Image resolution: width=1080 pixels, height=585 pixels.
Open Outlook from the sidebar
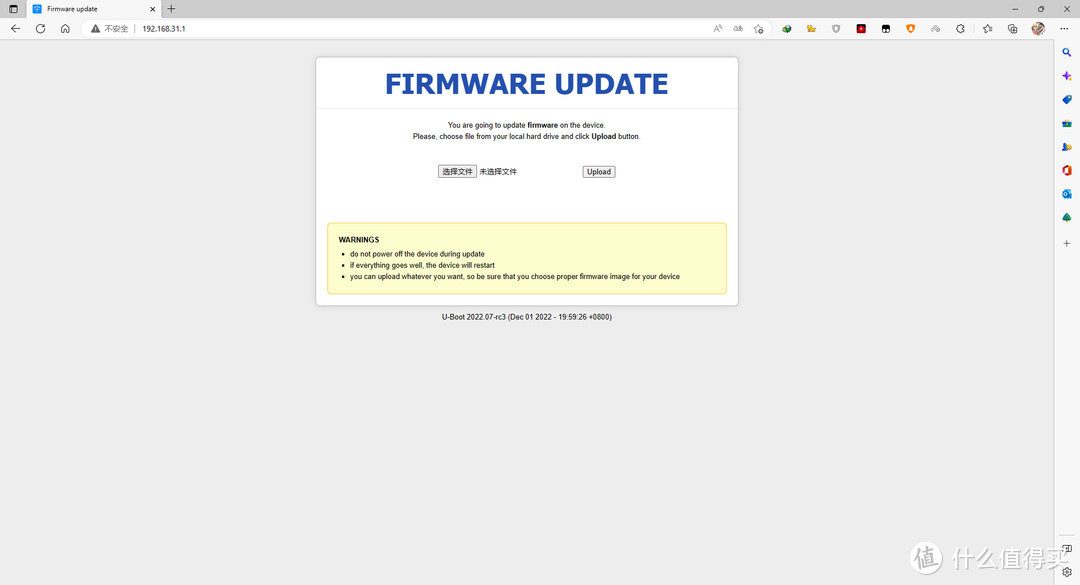(x=1067, y=194)
